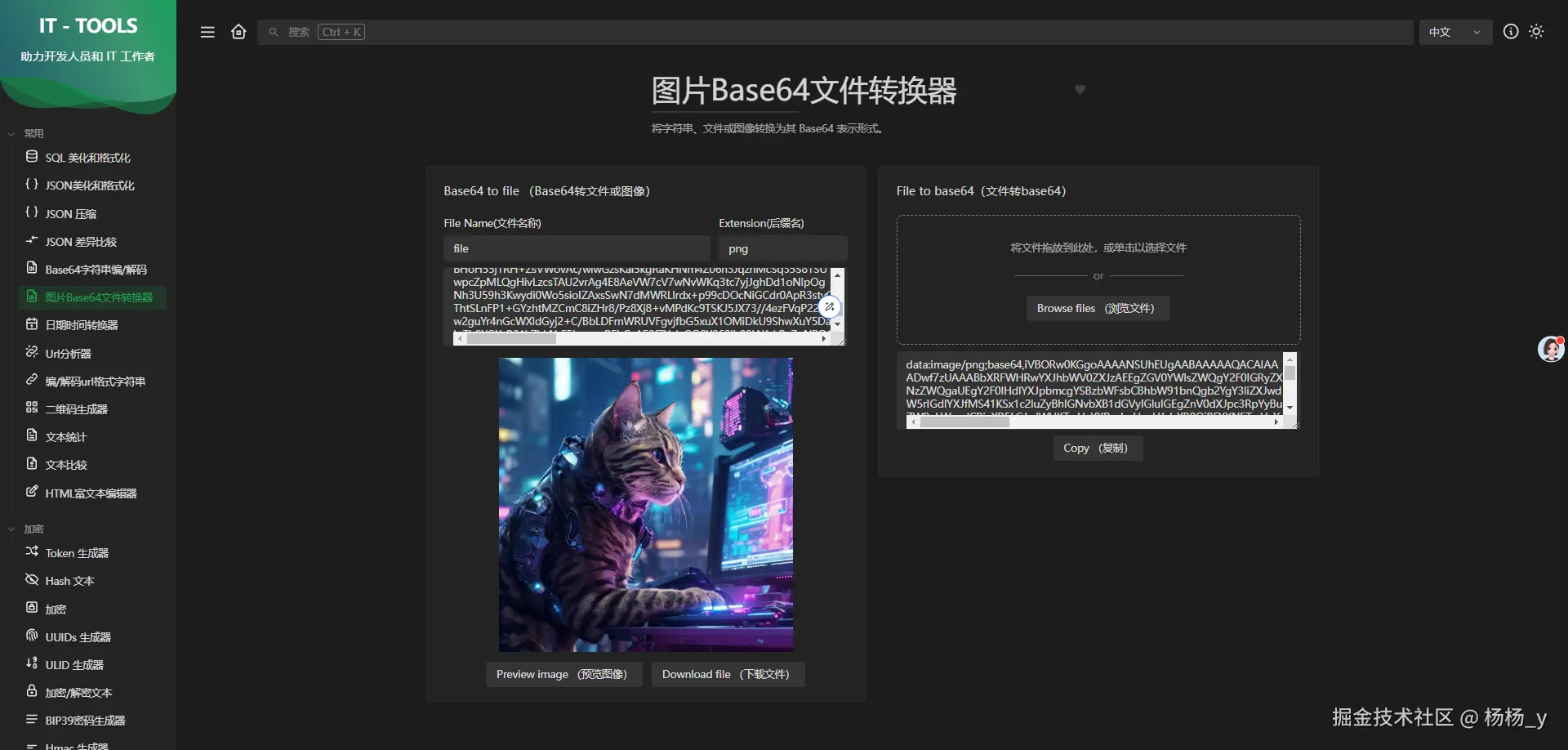1568x750 pixels.
Task: Focus the 搜索 search bar
Action: tap(835, 32)
